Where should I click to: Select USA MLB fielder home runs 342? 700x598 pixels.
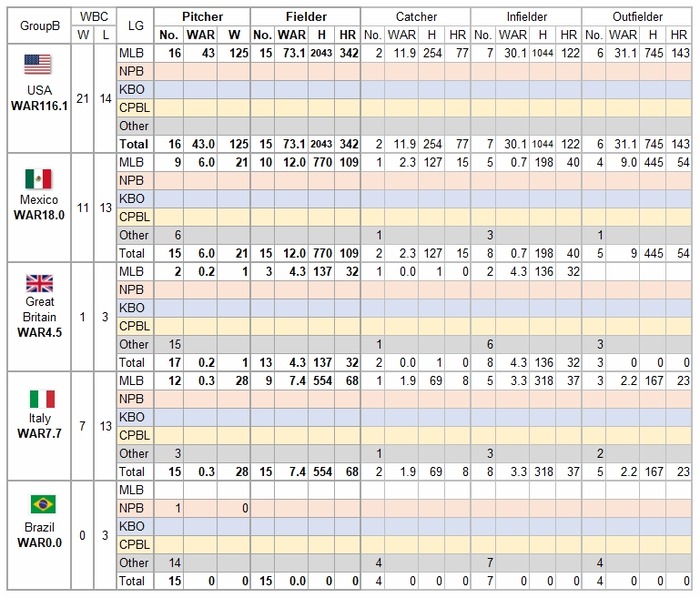(347, 53)
